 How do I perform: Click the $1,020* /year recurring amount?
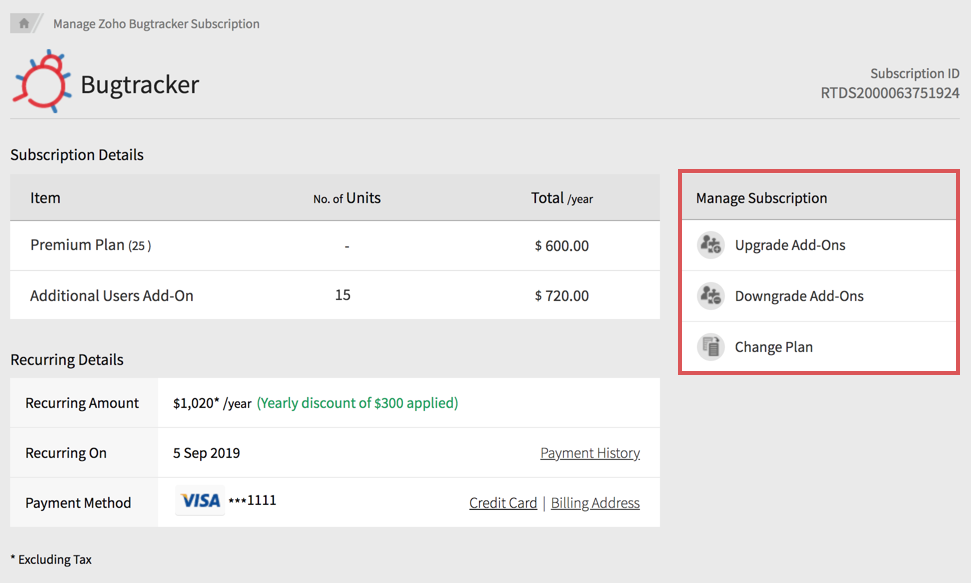click(x=212, y=403)
